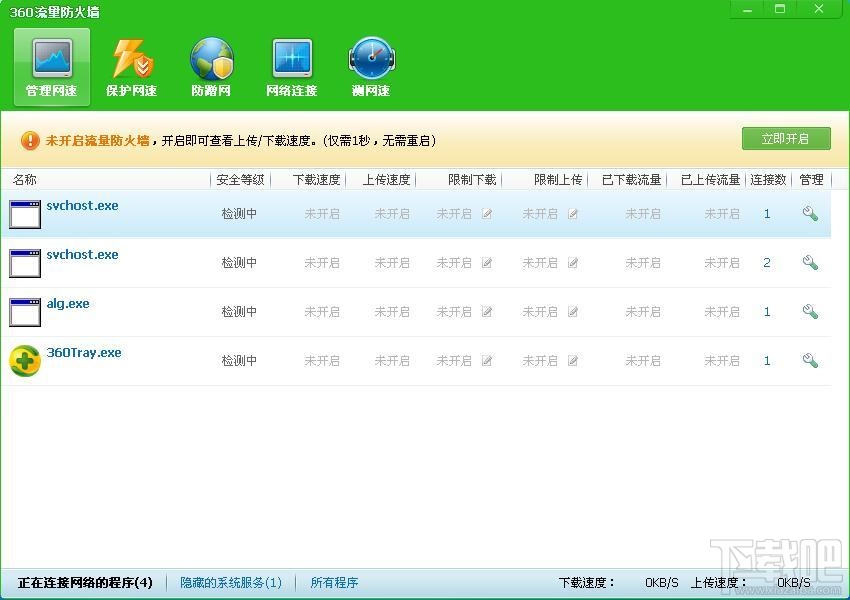Click wrench icon on second svchost.exe row
Viewport: 850px width, 600px height.
810,263
